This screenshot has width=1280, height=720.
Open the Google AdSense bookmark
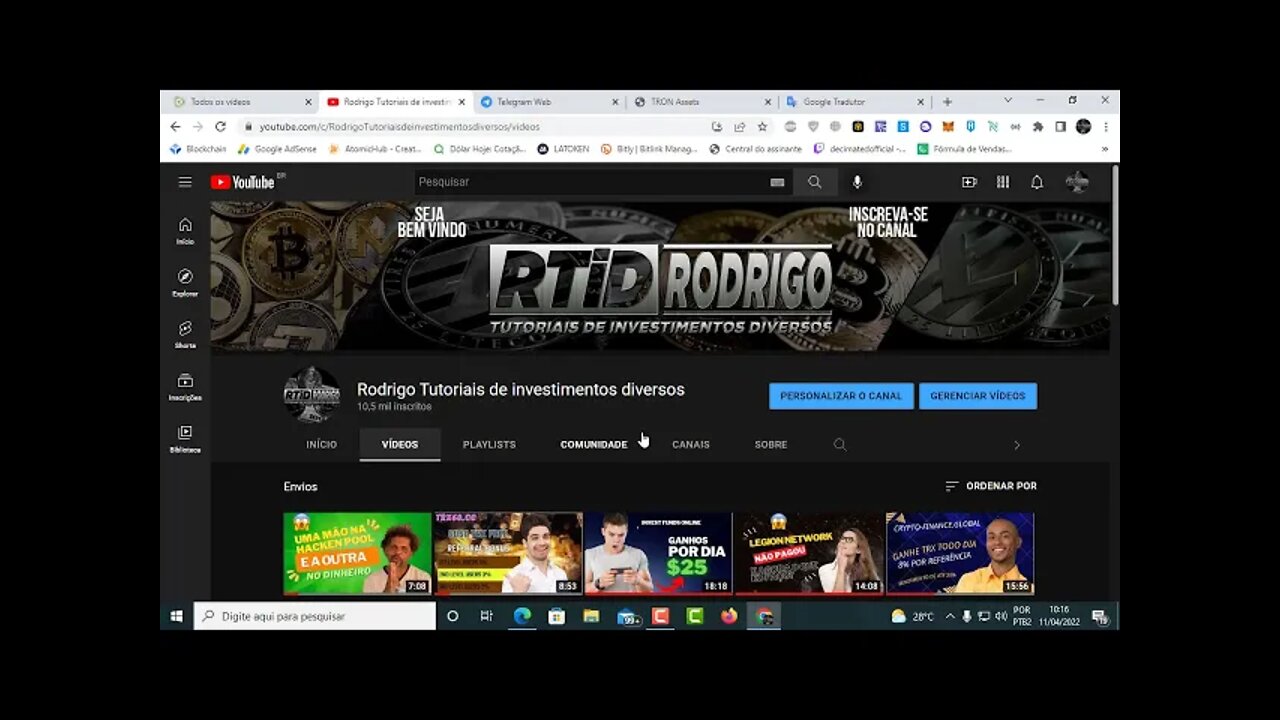(x=277, y=149)
